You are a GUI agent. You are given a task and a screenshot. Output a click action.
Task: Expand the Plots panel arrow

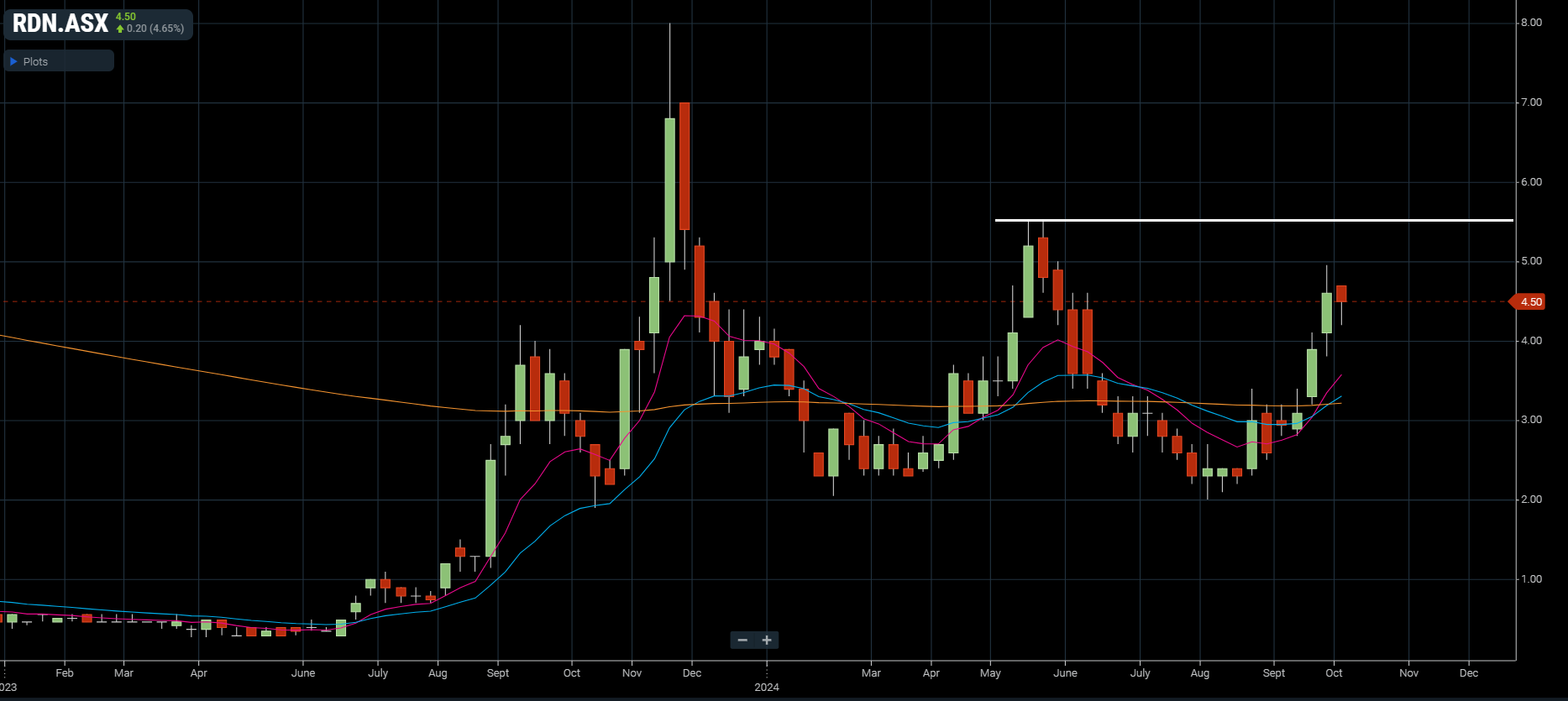tap(13, 61)
